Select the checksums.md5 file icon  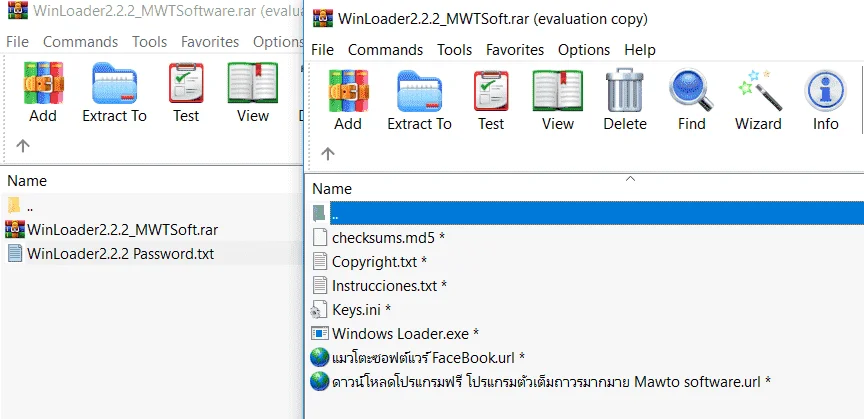point(320,238)
